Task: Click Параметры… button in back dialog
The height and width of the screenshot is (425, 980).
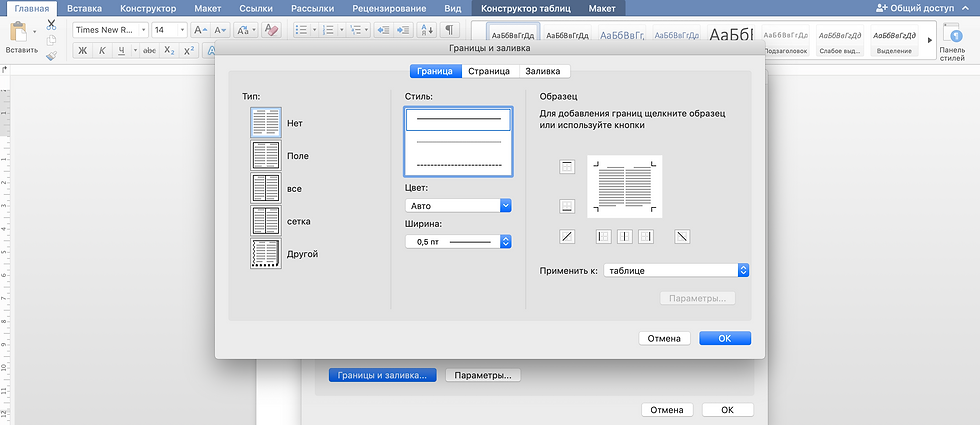Action: click(482, 376)
